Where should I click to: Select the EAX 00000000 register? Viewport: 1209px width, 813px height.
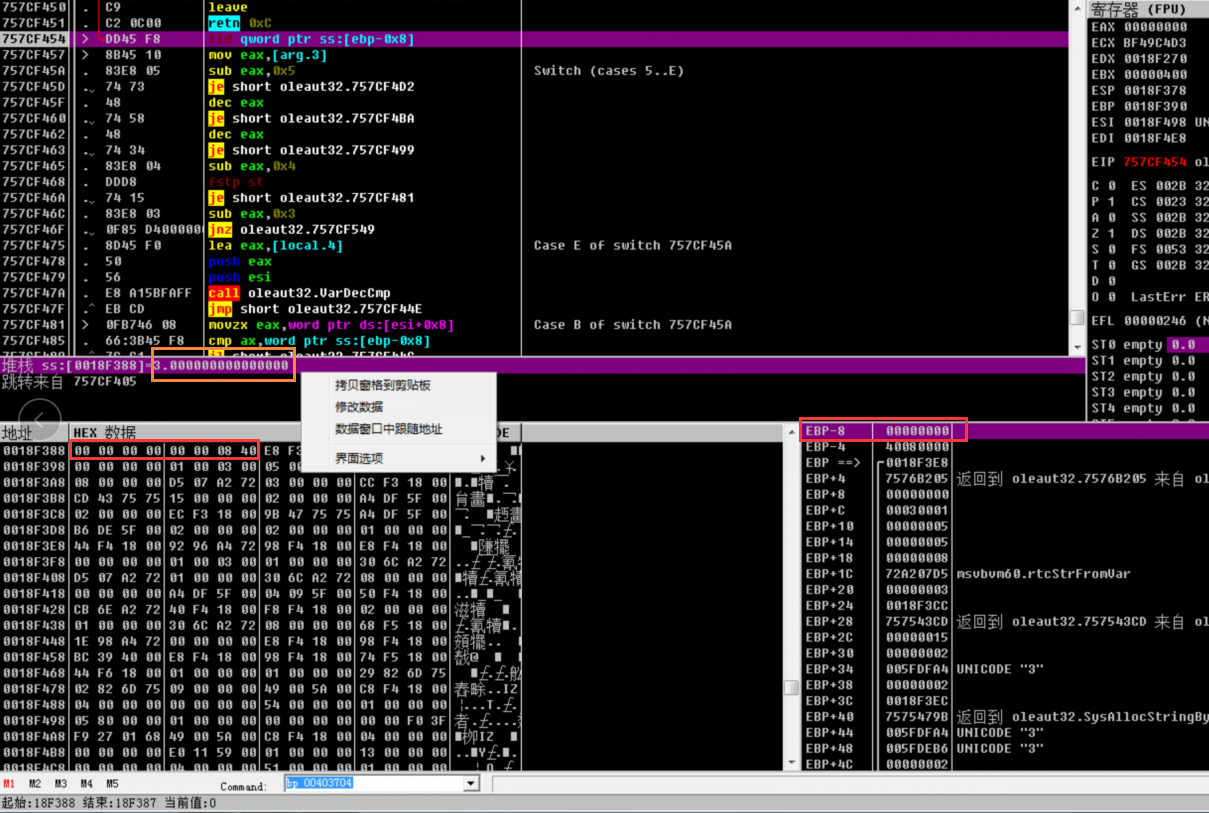[1140, 27]
